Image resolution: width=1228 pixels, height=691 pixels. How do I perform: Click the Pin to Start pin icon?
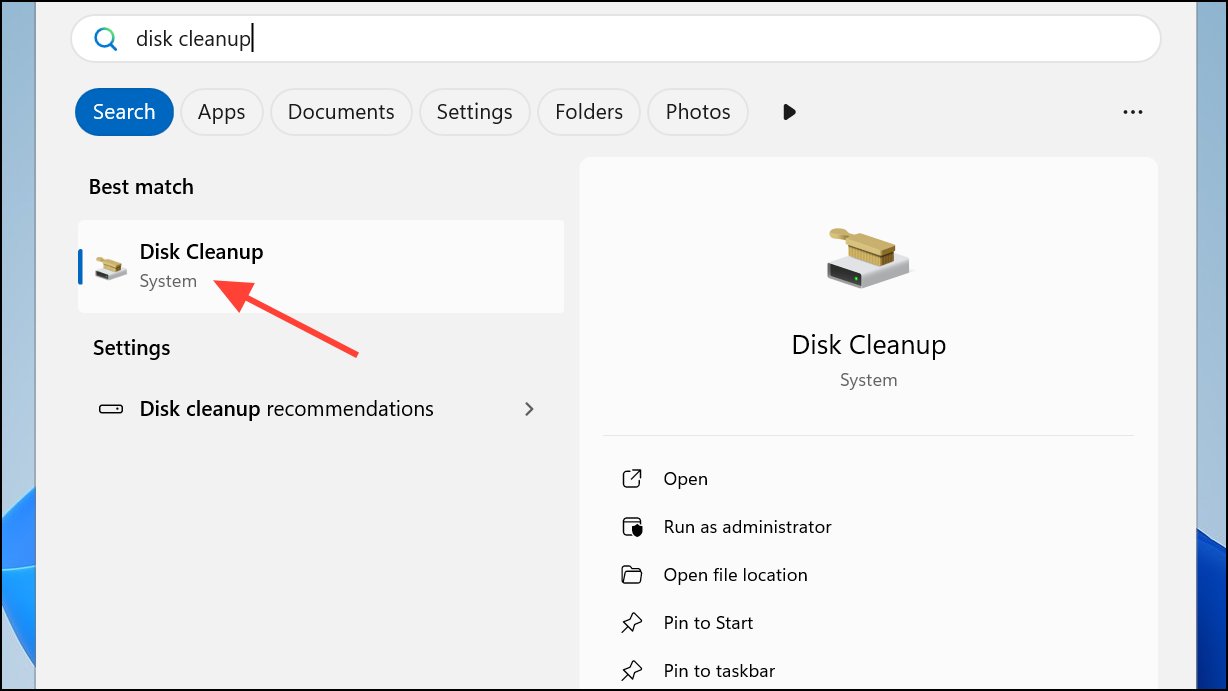(x=632, y=623)
